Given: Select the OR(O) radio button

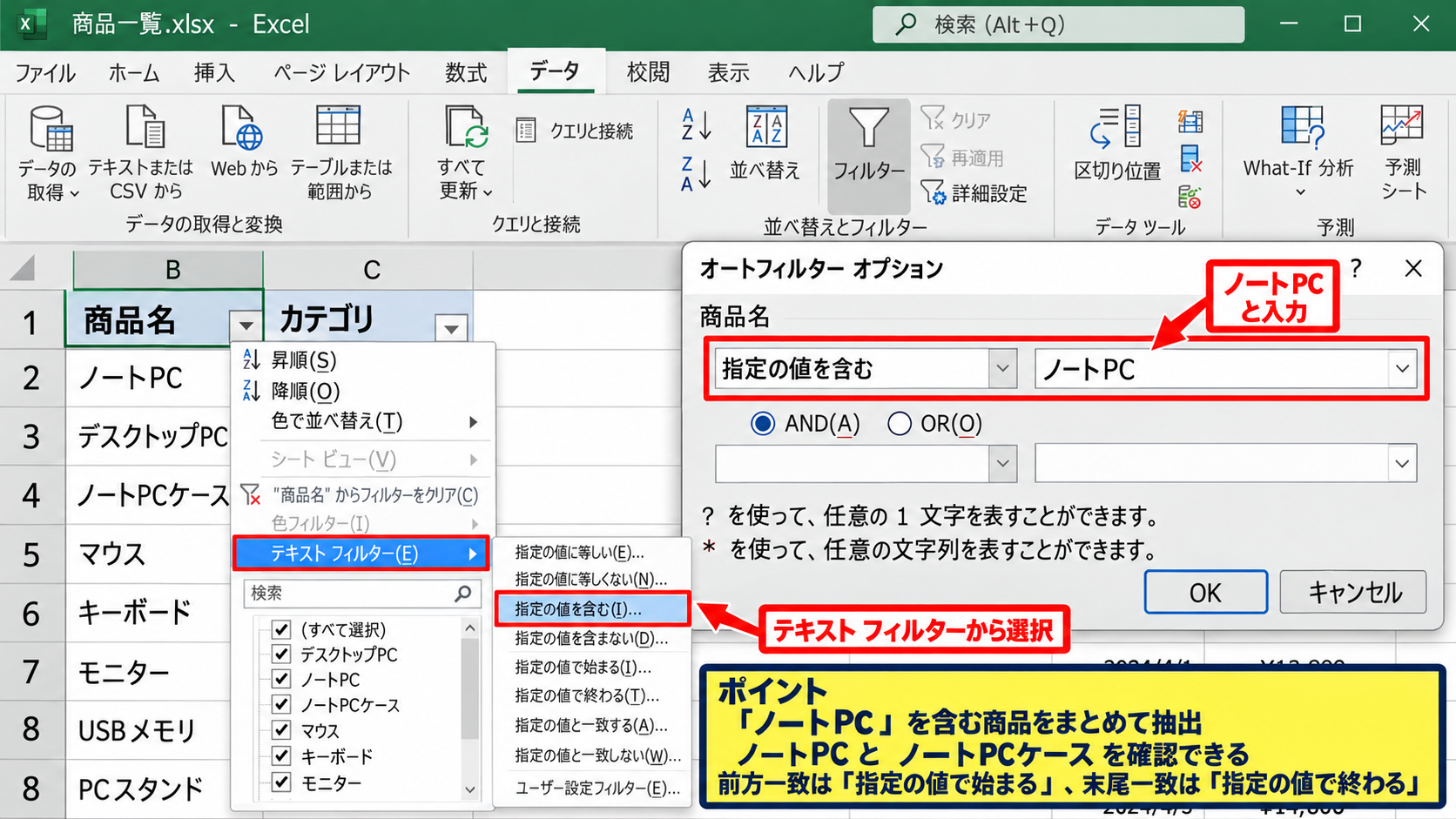Looking at the screenshot, I should tap(899, 424).
